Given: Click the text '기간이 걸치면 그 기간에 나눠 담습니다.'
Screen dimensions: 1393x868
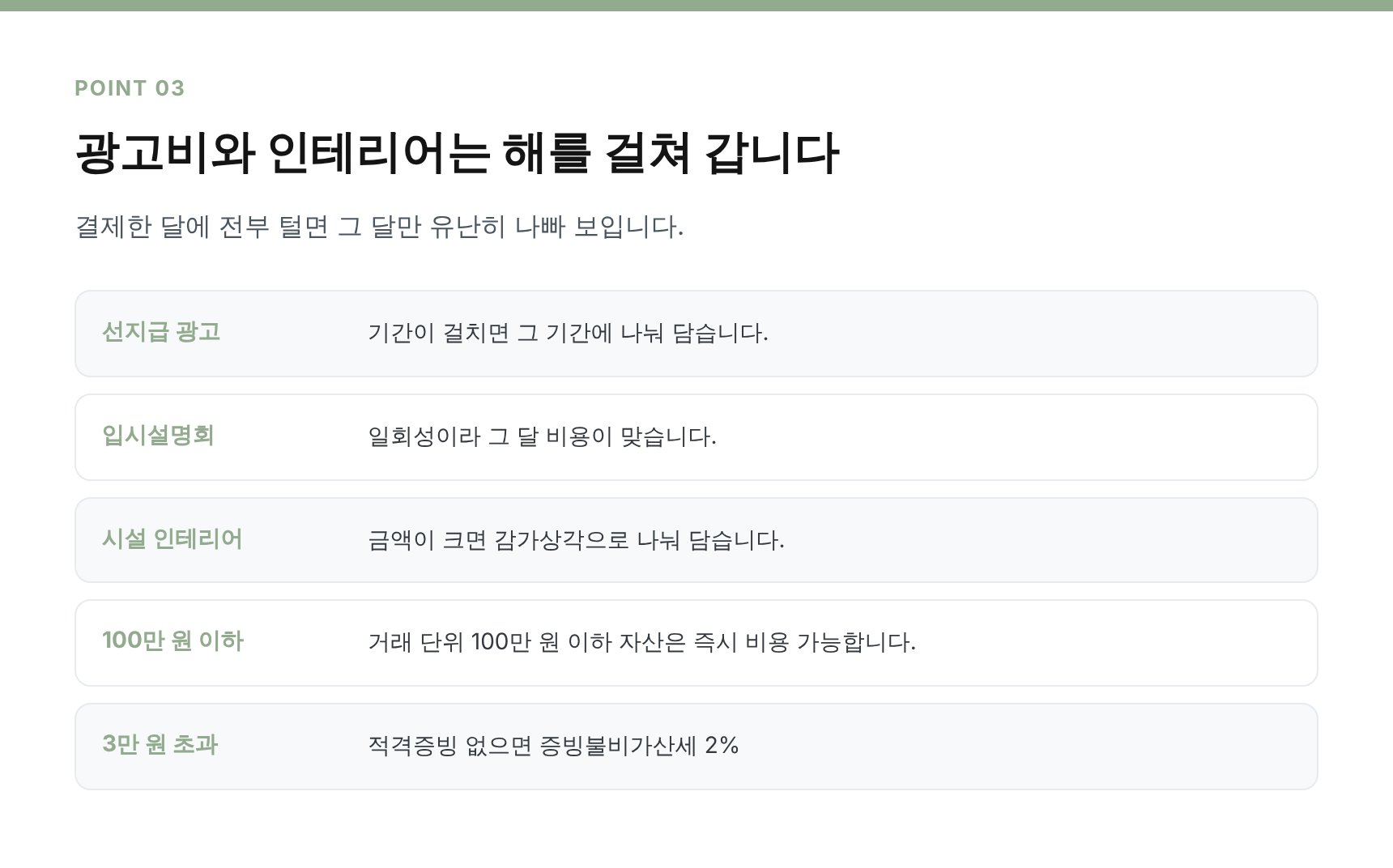Looking at the screenshot, I should coord(568,333).
